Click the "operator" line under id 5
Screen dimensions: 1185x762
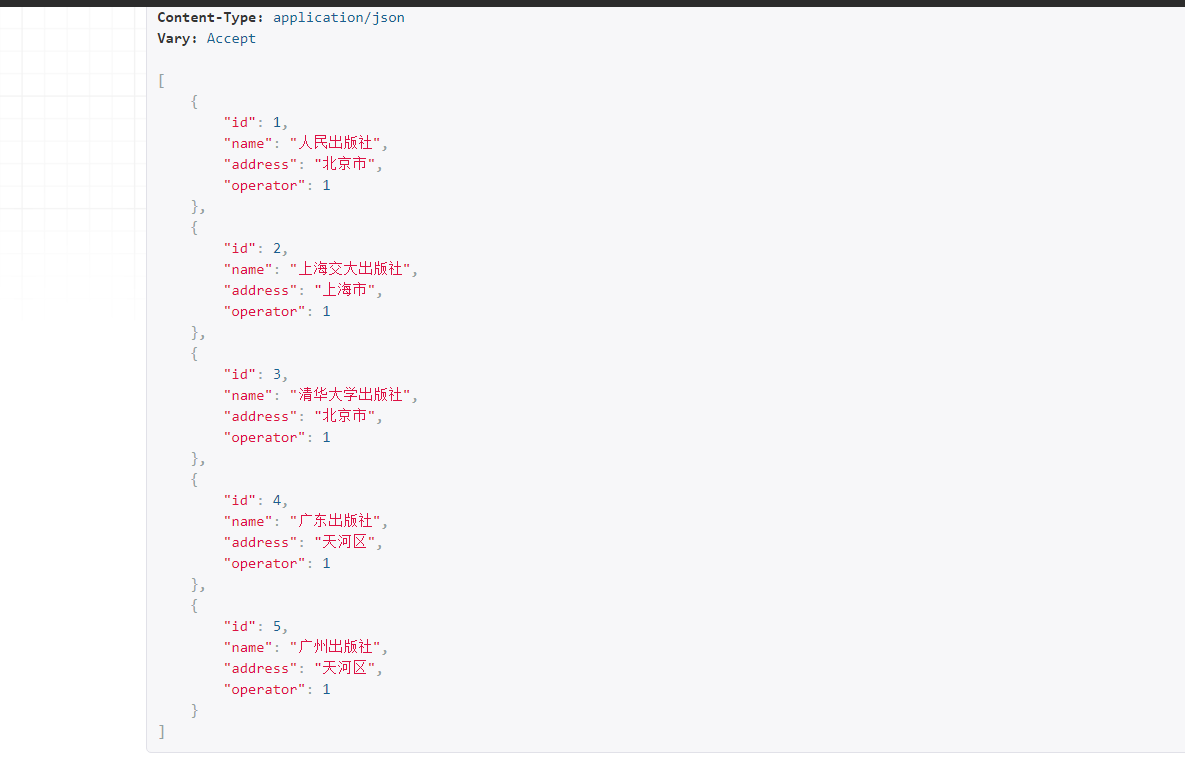coord(277,690)
